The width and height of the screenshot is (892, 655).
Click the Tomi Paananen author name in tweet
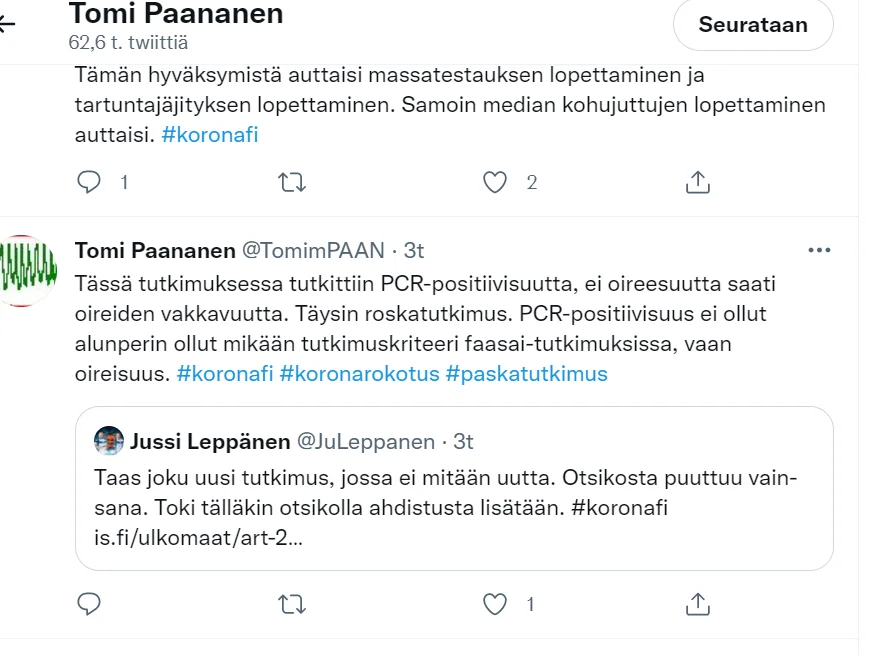(155, 250)
